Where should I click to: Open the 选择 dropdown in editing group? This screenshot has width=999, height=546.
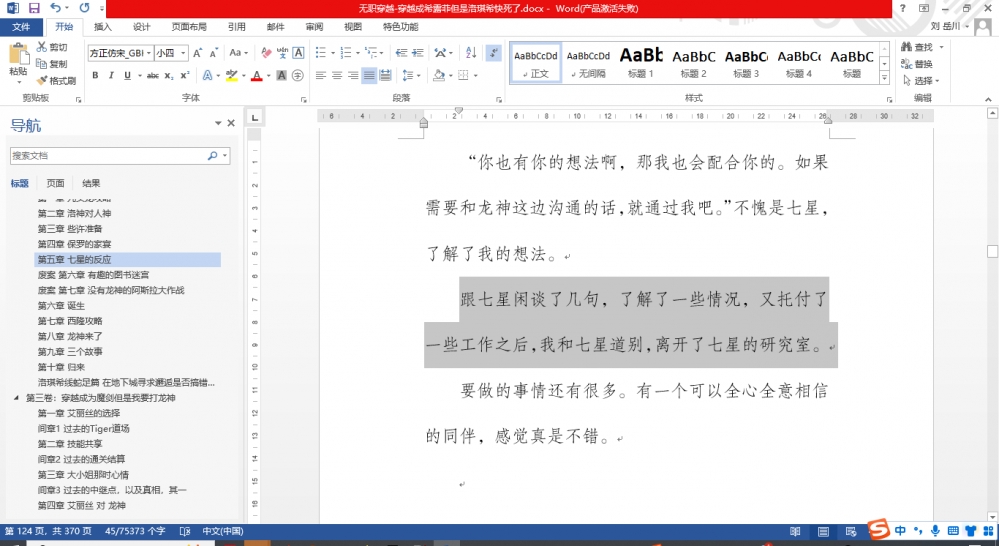pos(921,80)
